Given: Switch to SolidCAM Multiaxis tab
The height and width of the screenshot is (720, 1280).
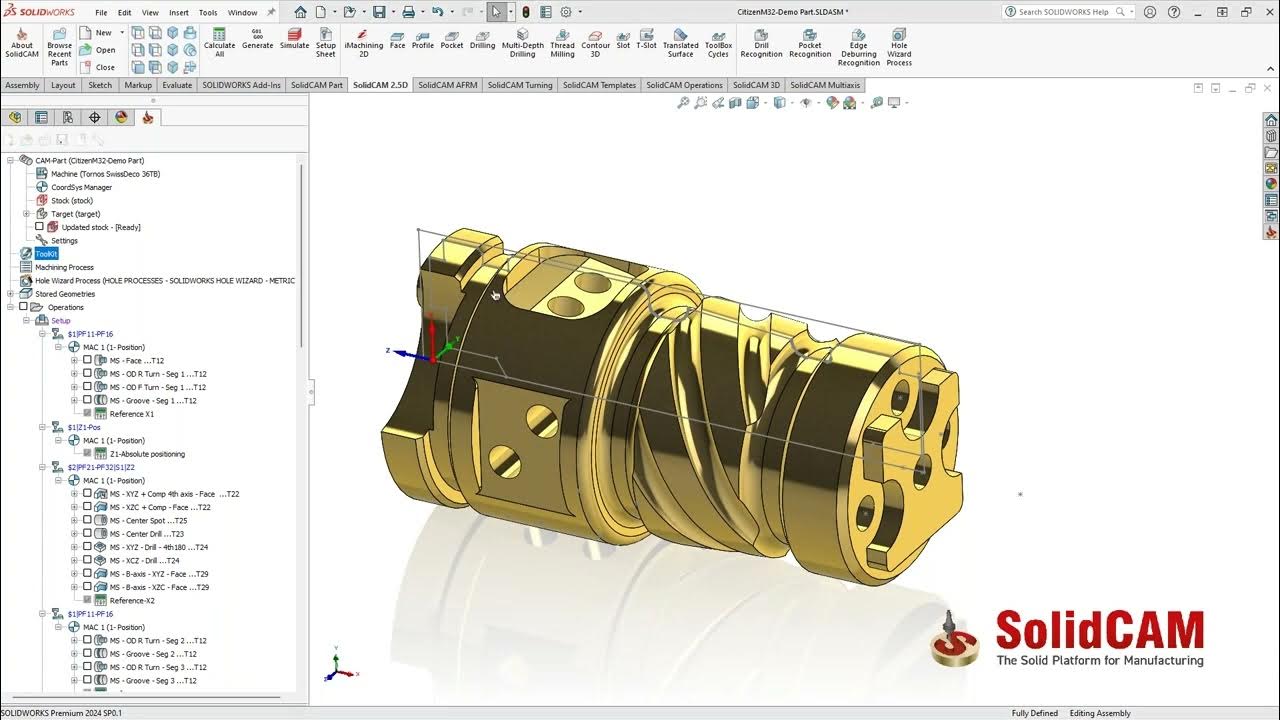Looking at the screenshot, I should click(x=825, y=85).
